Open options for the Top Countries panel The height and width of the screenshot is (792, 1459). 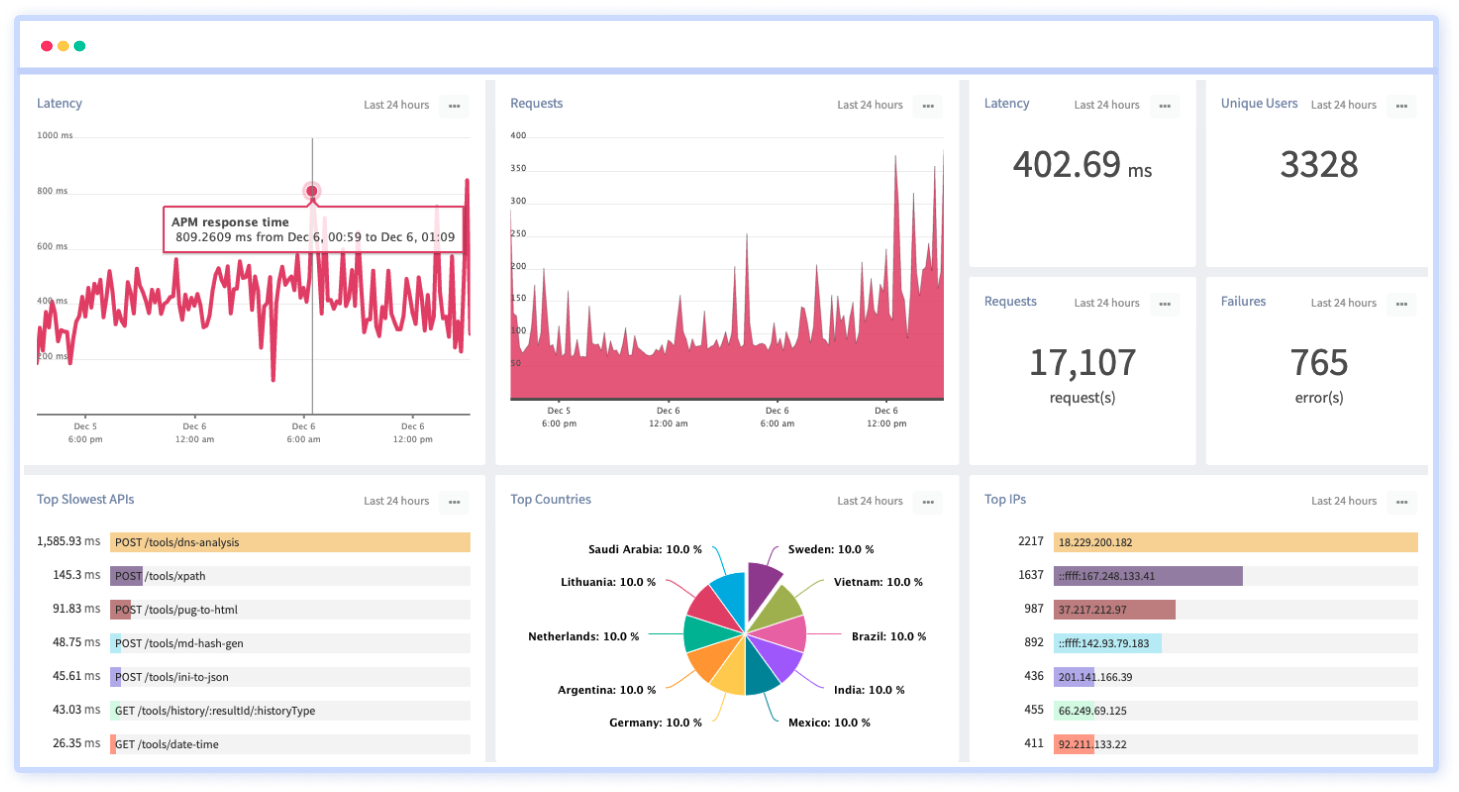click(927, 502)
